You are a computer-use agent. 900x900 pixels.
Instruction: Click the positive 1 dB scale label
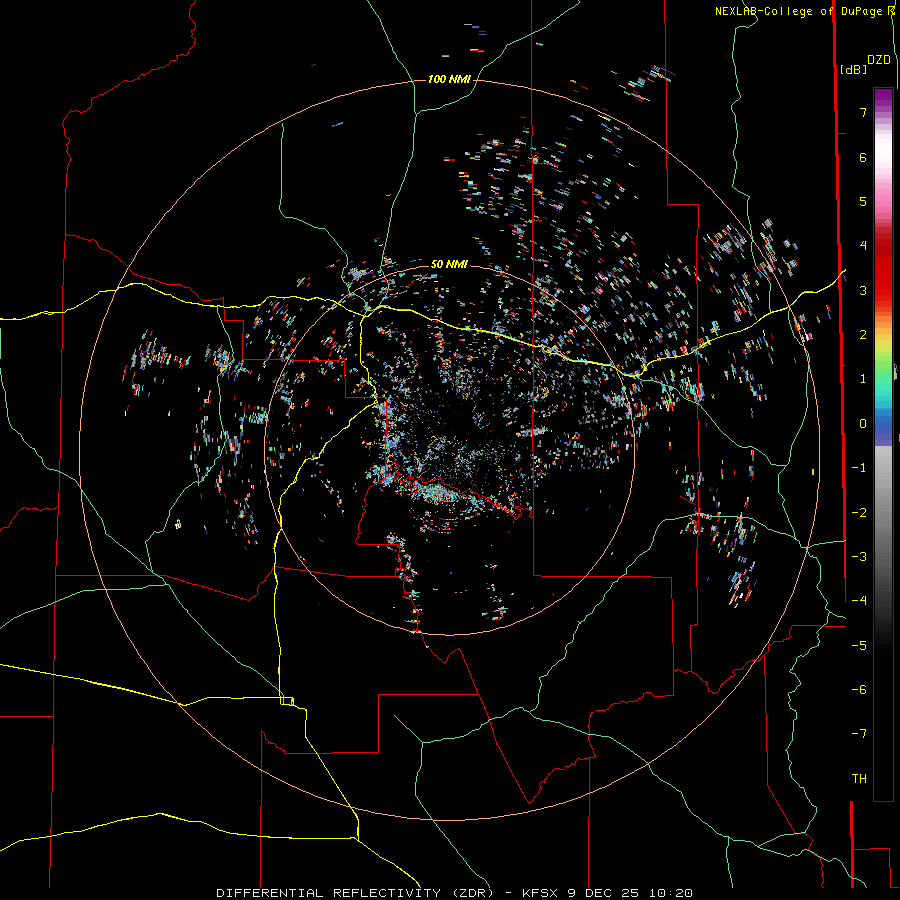click(x=863, y=379)
